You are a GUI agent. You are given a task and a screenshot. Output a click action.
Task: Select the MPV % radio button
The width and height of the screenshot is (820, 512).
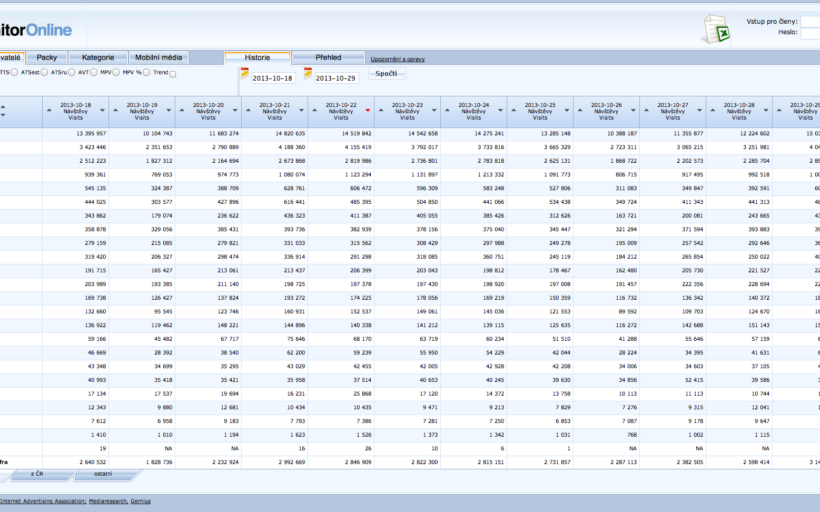[146, 72]
